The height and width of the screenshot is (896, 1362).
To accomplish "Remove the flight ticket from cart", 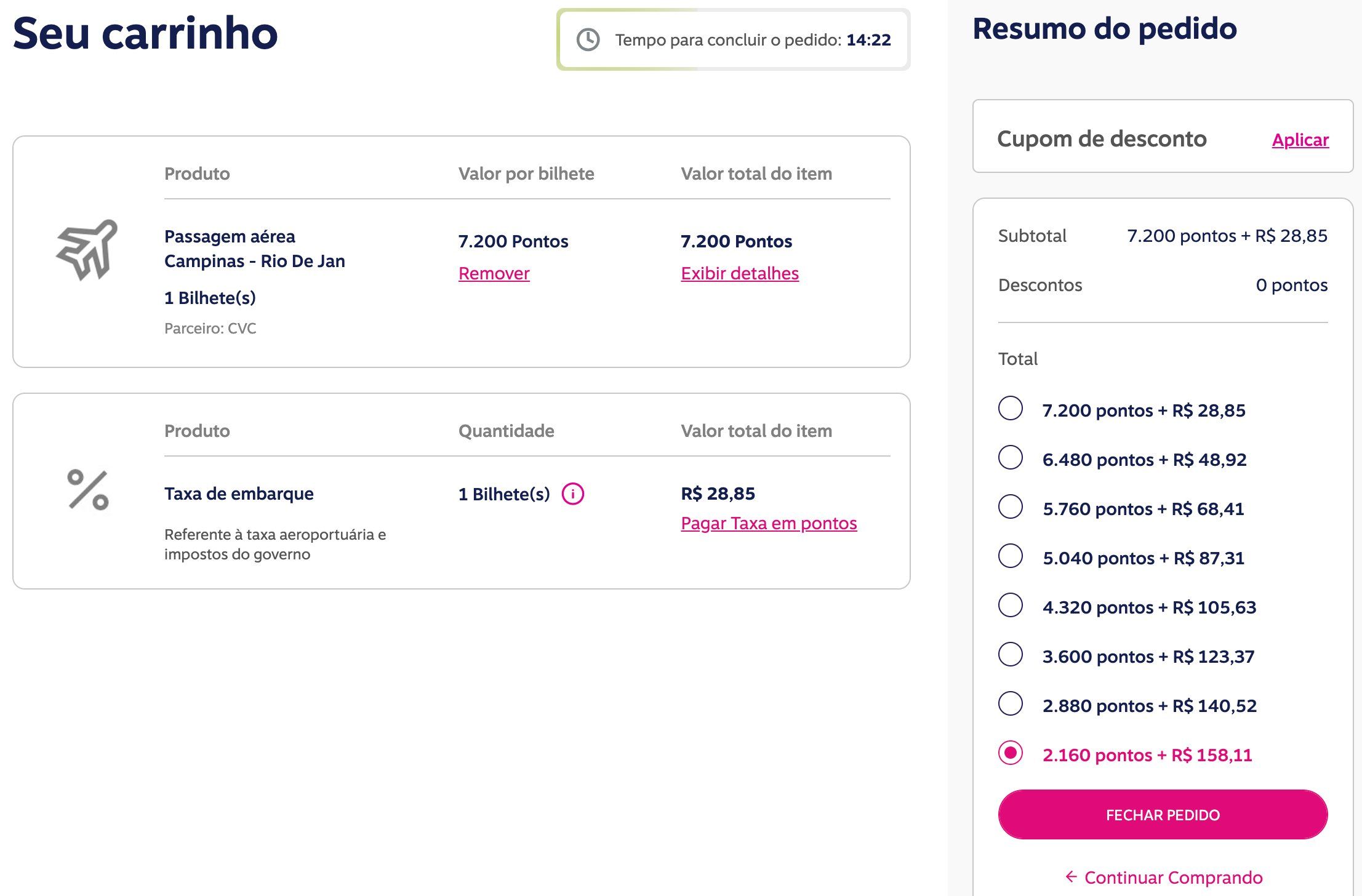I will [494, 273].
